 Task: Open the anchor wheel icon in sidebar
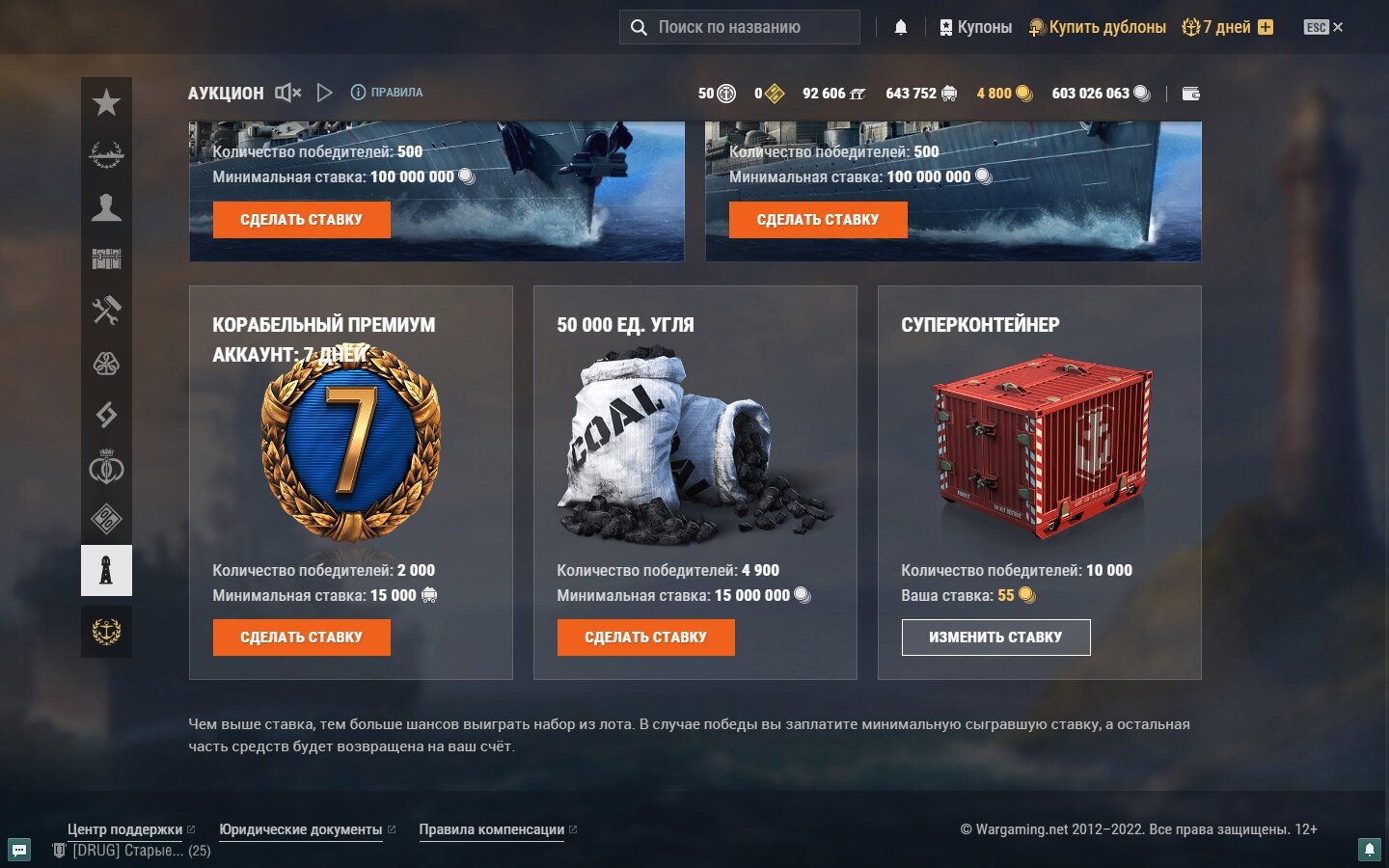(x=106, y=632)
